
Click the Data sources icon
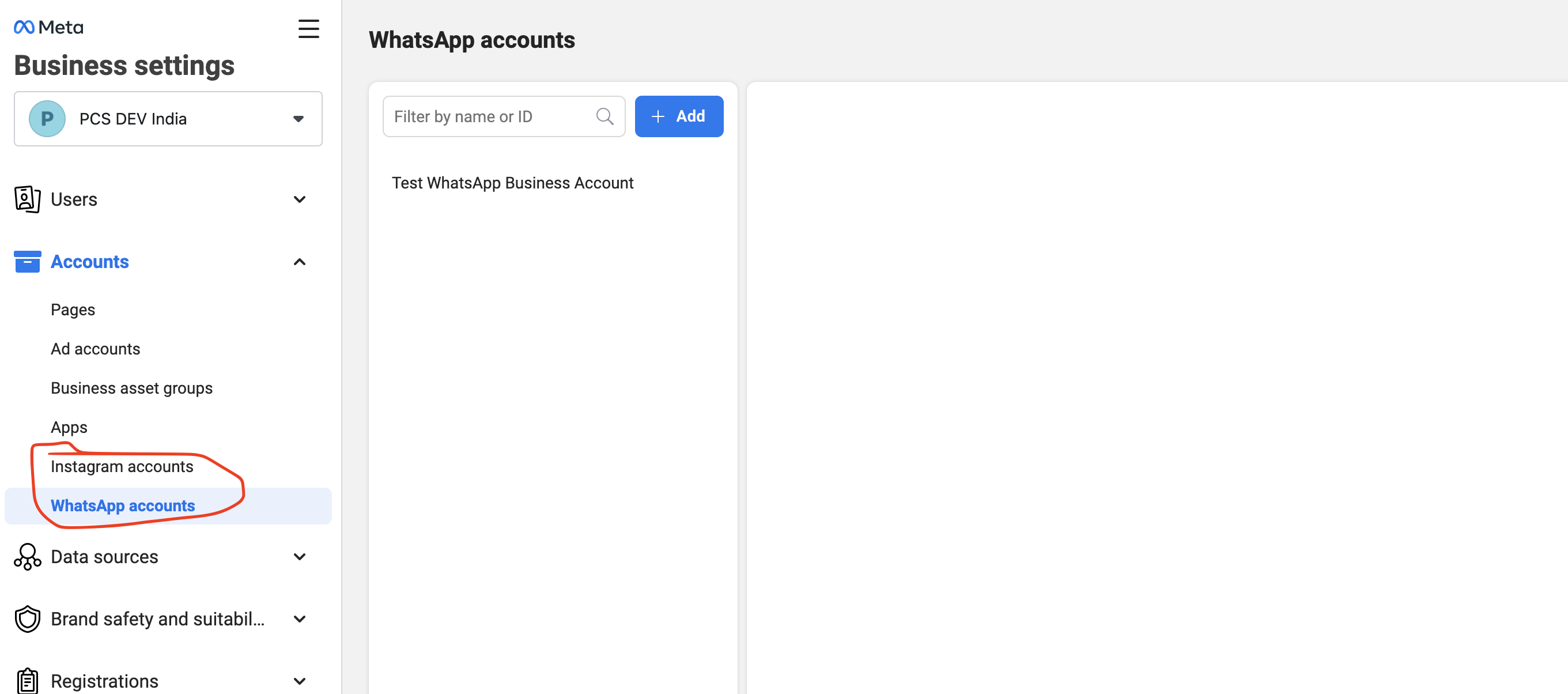coord(28,556)
